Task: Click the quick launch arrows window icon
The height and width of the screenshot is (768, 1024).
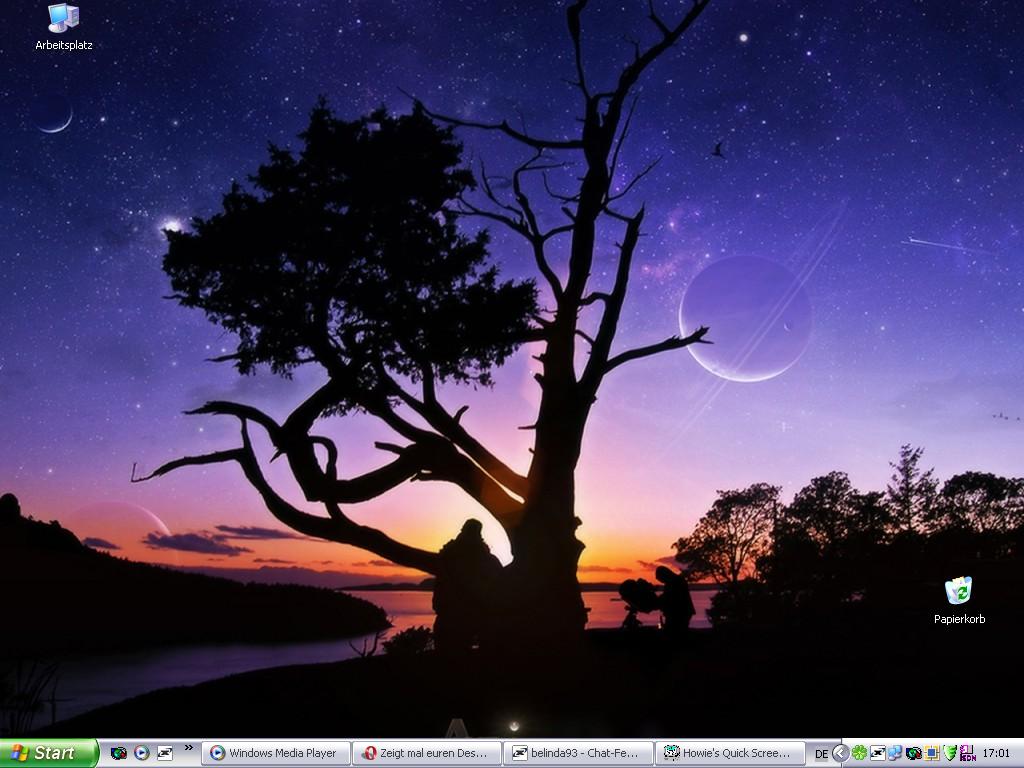Action: [165, 753]
